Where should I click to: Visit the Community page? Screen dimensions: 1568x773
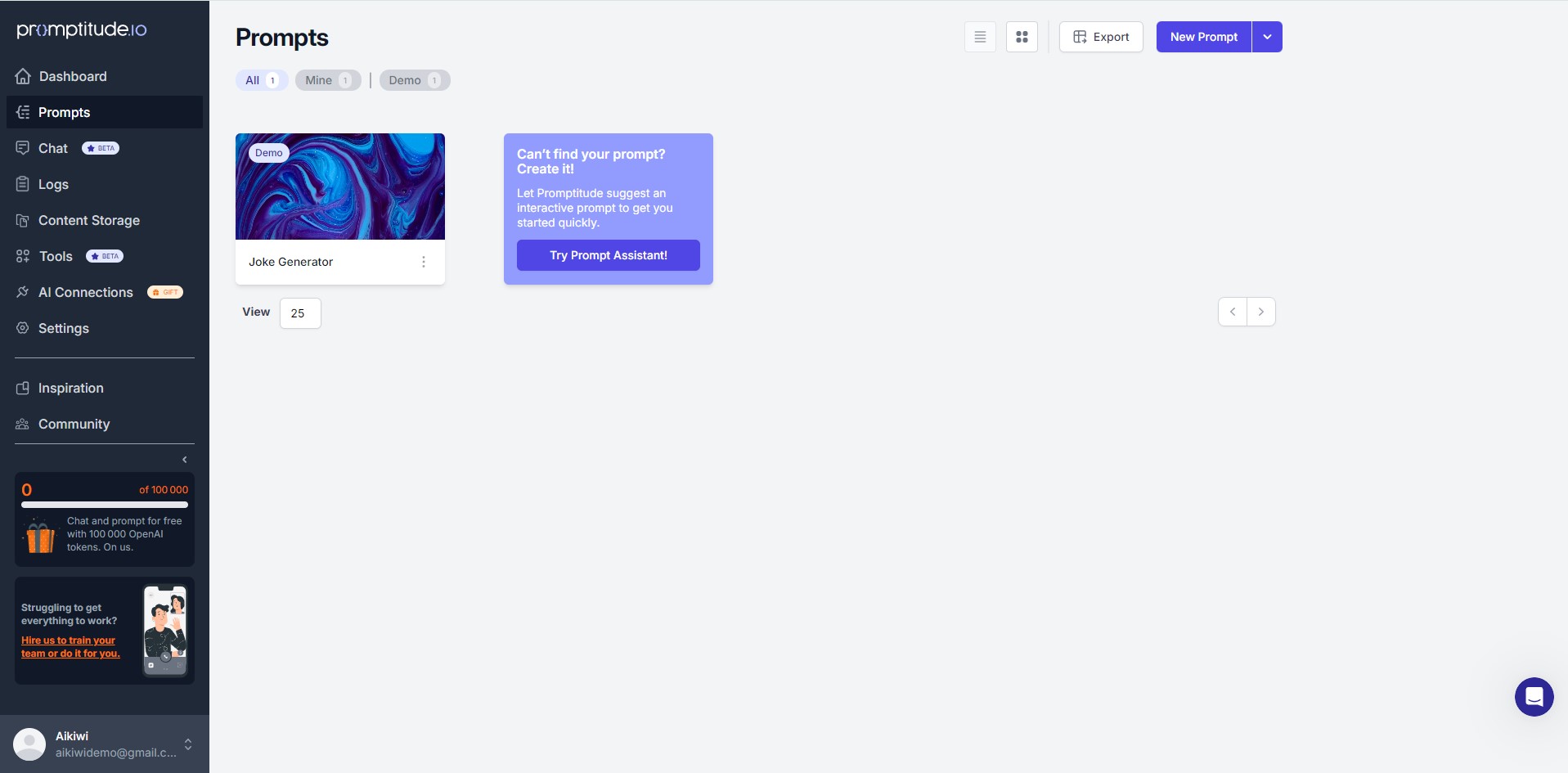pos(105,424)
